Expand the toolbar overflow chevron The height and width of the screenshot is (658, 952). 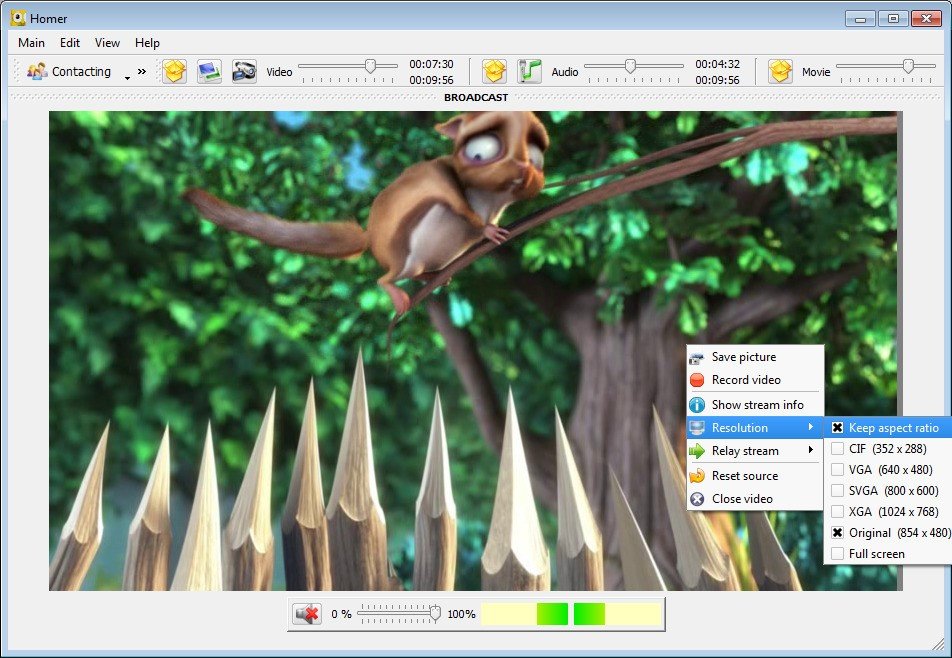141,71
